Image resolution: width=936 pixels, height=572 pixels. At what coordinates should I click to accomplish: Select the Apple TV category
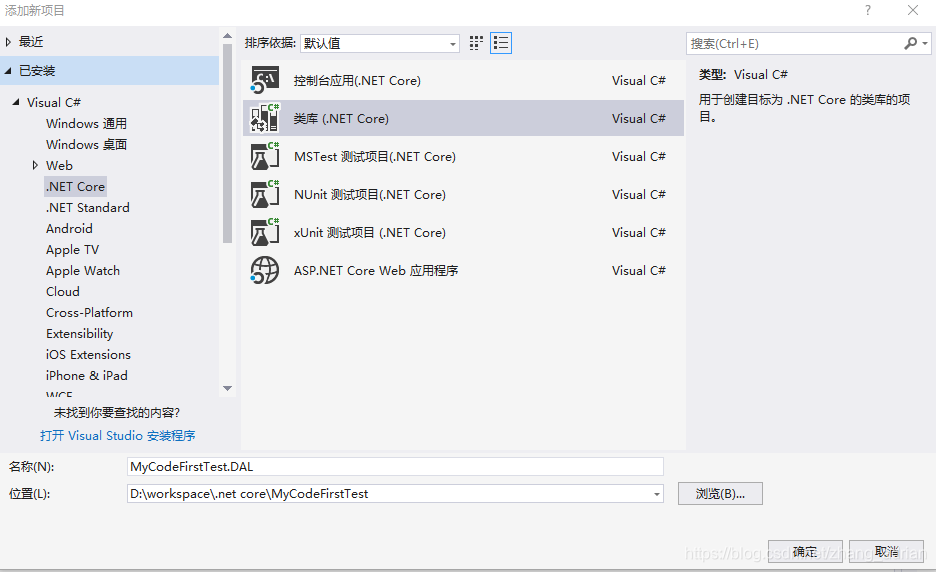72,250
